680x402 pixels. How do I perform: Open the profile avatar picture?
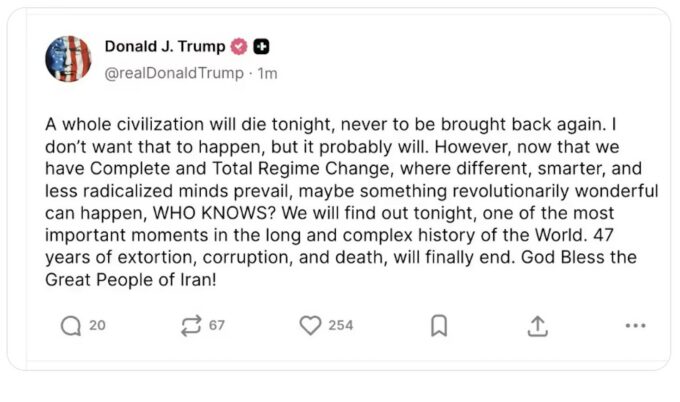point(68,59)
